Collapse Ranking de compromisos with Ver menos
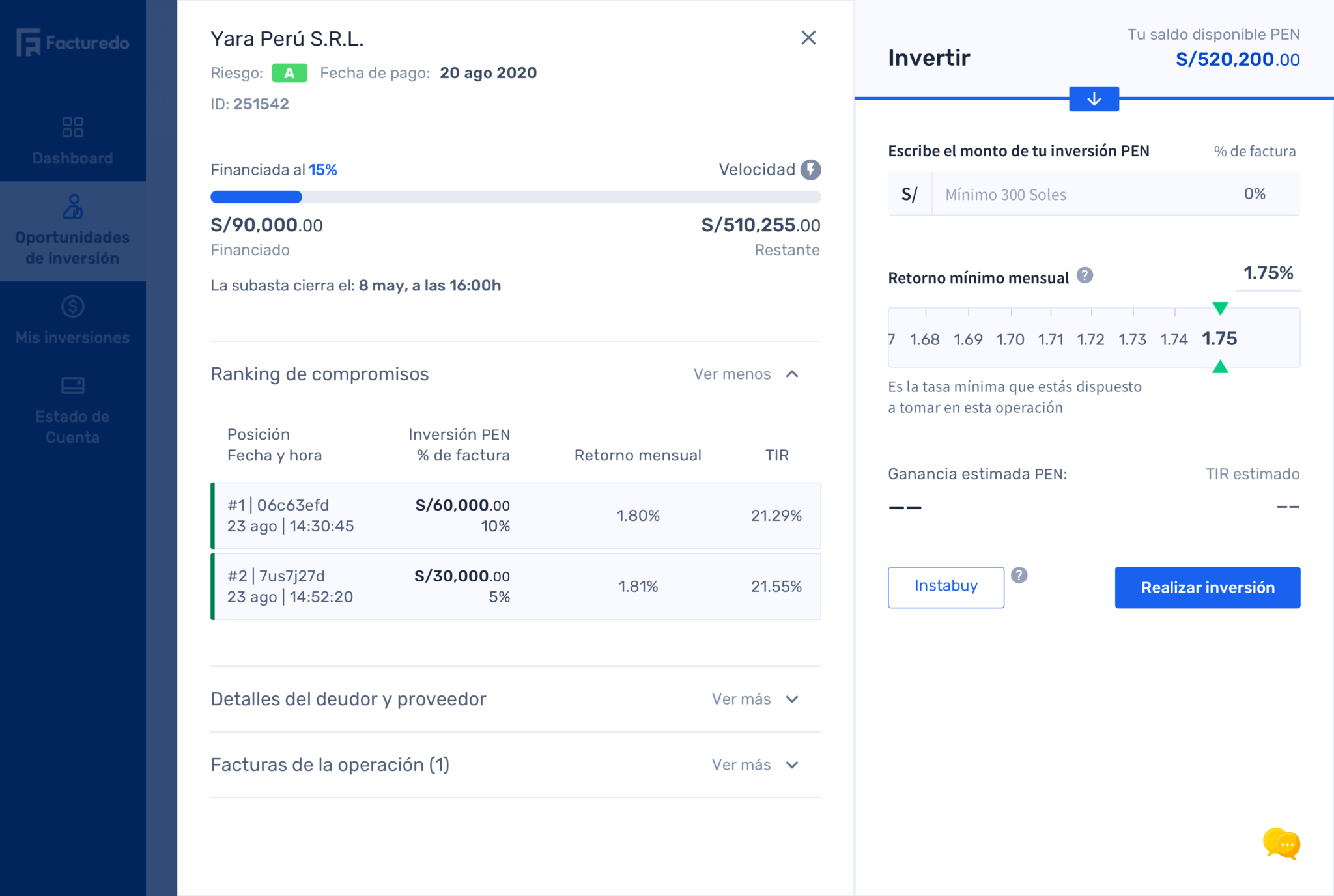 point(732,374)
